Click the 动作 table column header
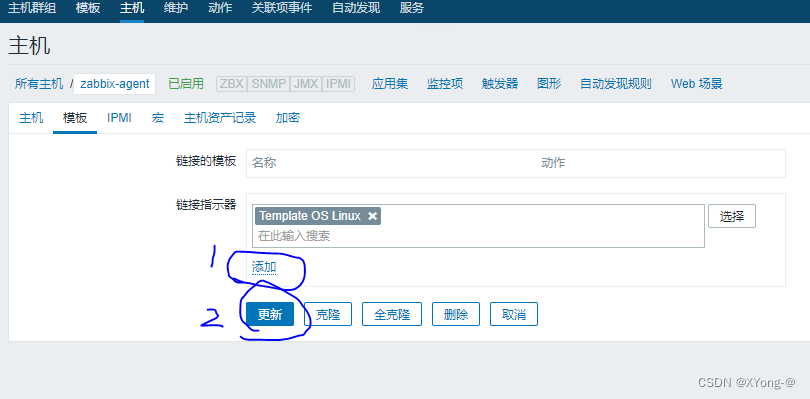 [x=553, y=163]
